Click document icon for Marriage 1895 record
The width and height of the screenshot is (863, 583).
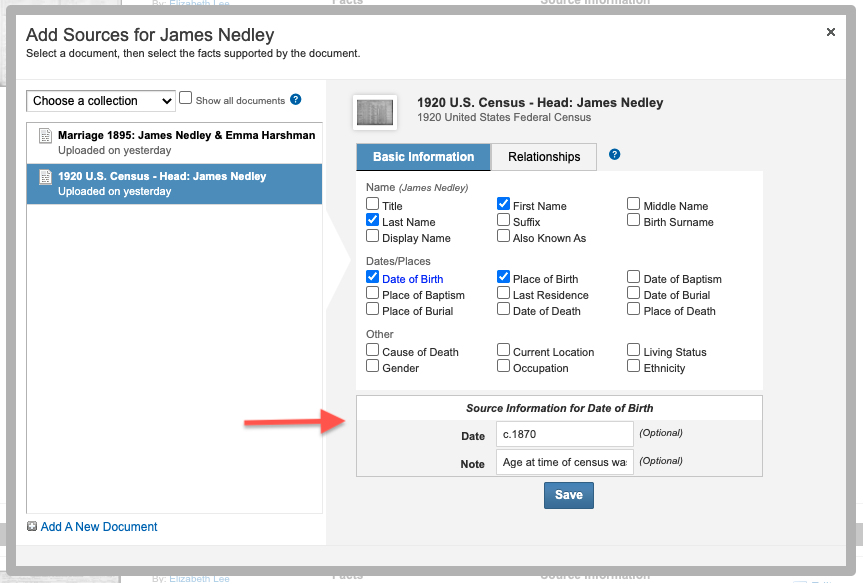(x=45, y=136)
